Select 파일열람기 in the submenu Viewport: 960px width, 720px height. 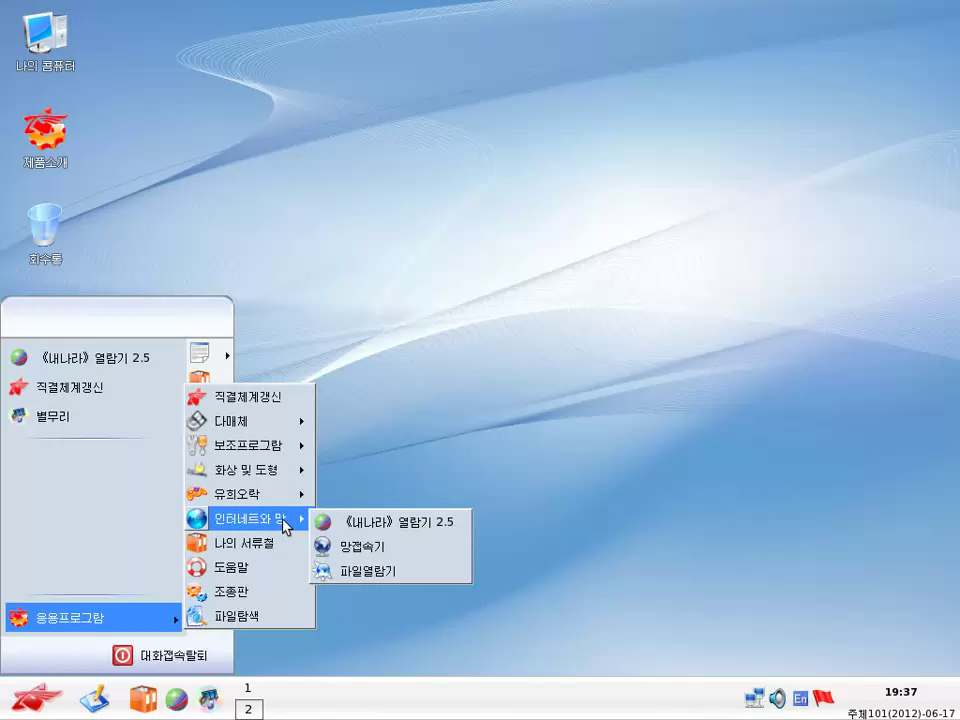click(367, 571)
